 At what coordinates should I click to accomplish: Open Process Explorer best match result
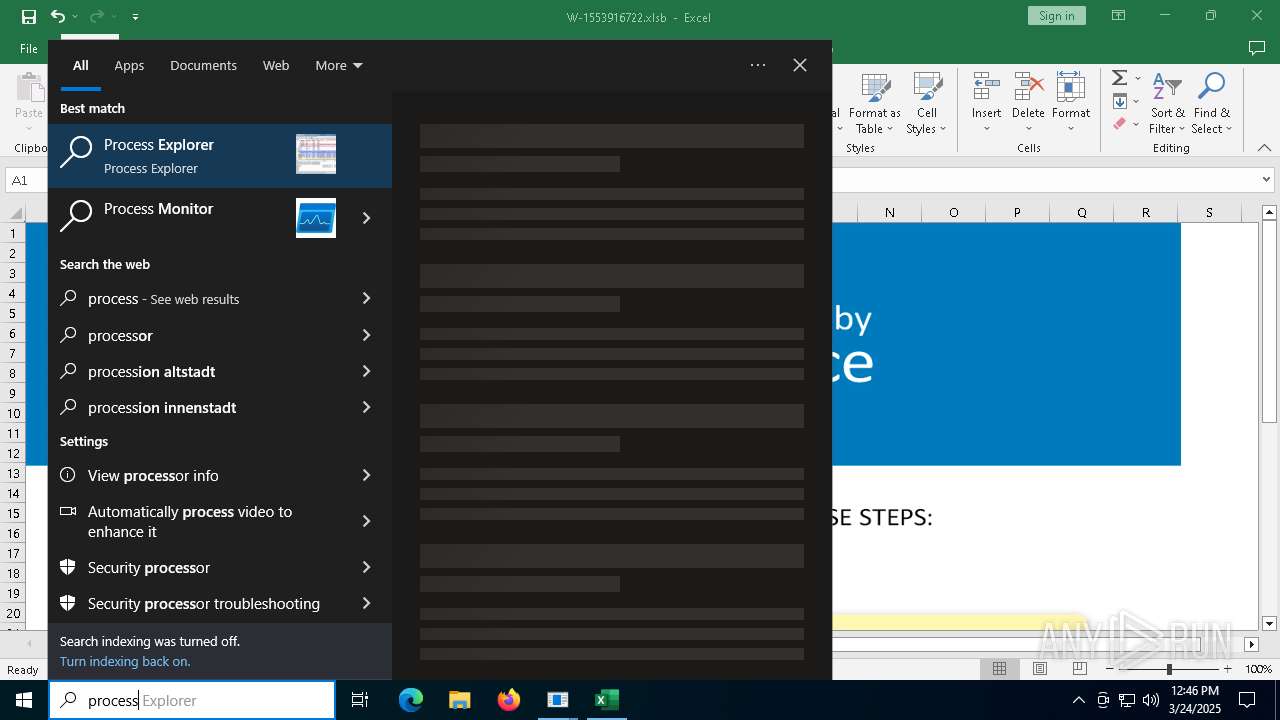coord(220,156)
